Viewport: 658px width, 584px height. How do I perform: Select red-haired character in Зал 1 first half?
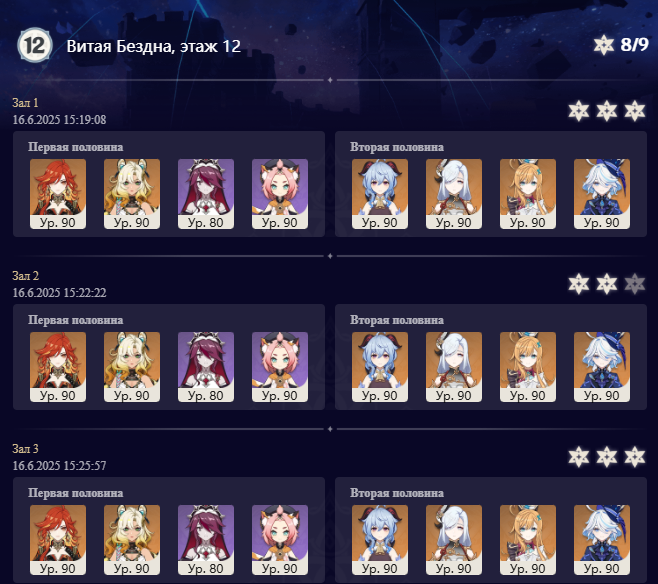58,194
